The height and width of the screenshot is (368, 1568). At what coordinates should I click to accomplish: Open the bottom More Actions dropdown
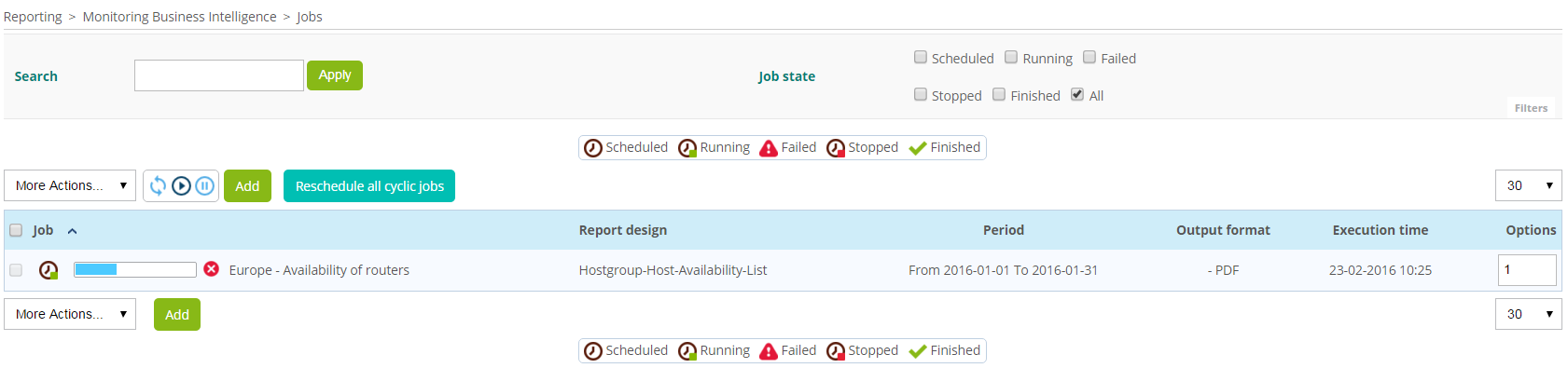coord(70,314)
